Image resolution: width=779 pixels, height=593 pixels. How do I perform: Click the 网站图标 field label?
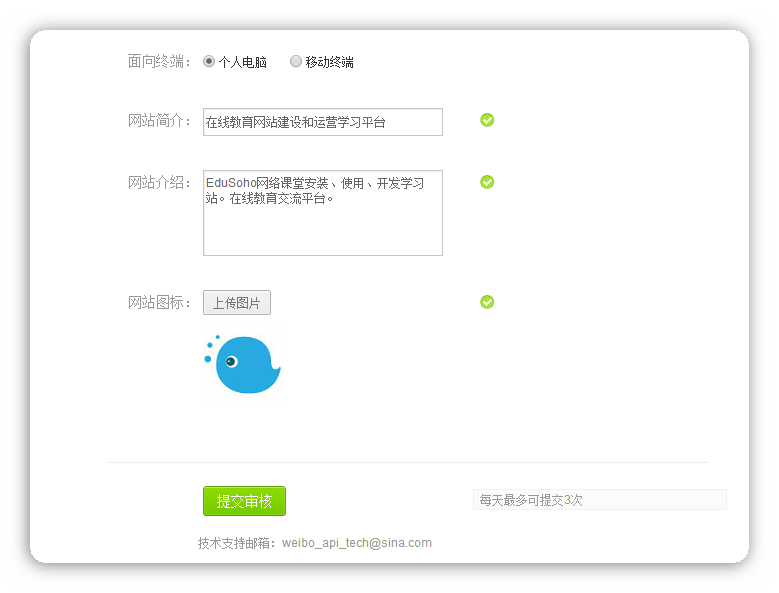tap(159, 303)
